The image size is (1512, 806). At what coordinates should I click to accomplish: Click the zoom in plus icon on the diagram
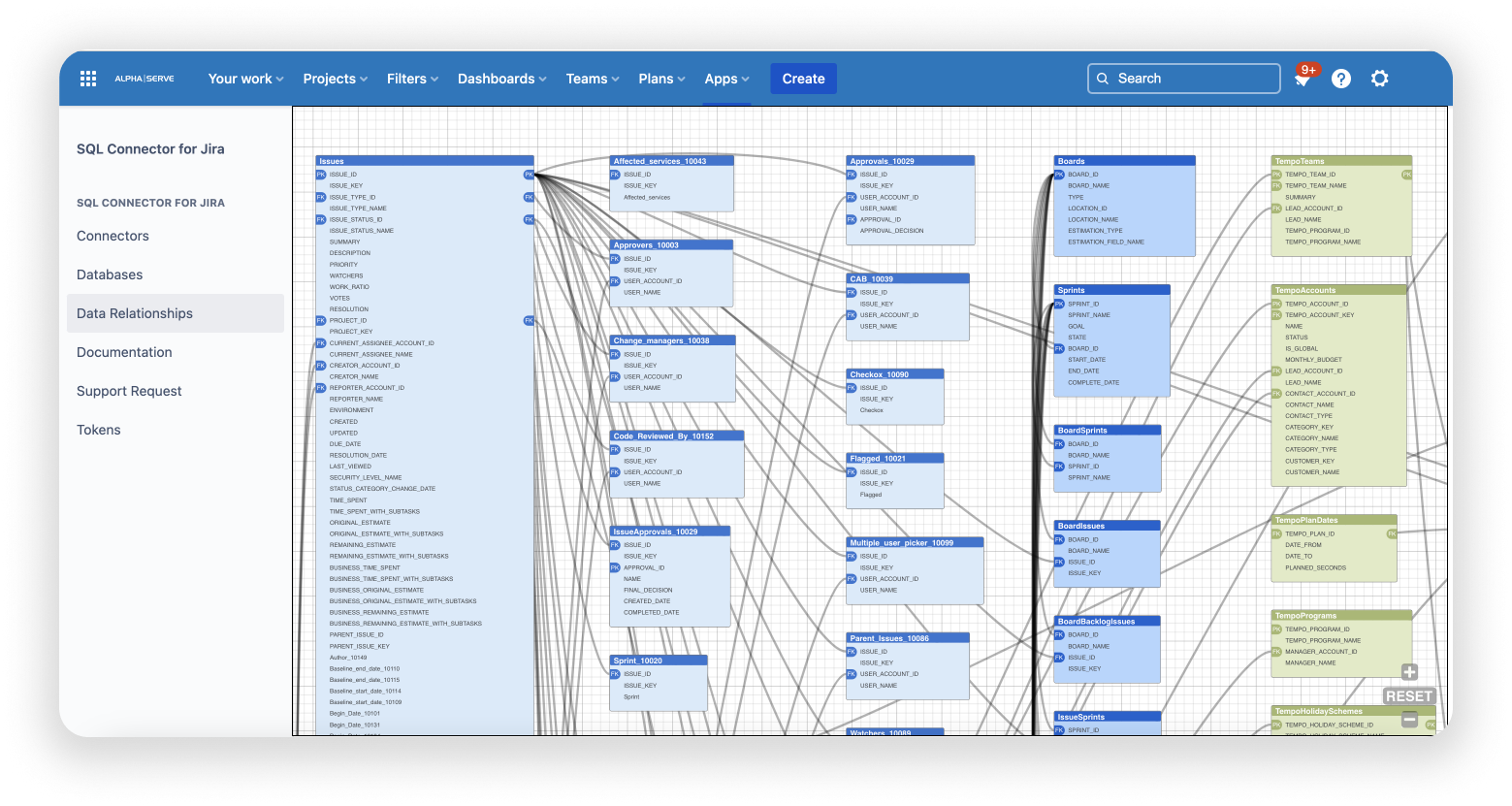coord(1409,671)
